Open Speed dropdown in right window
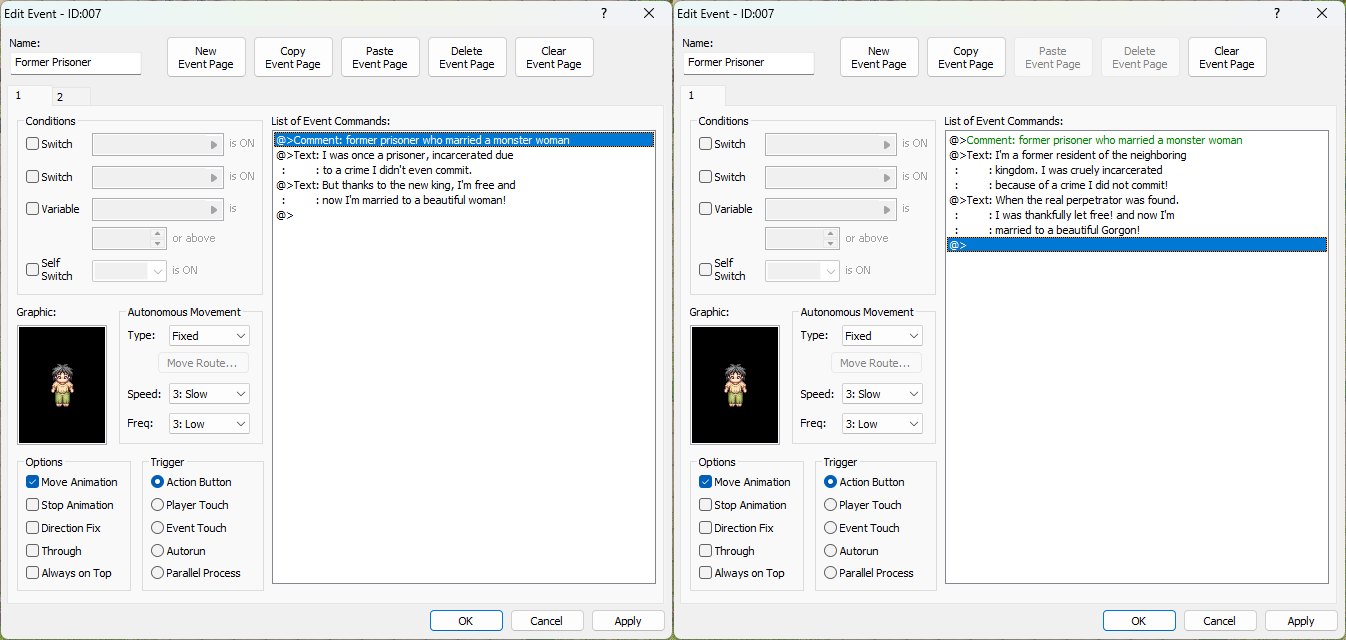This screenshot has width=1346, height=640. 882,394
